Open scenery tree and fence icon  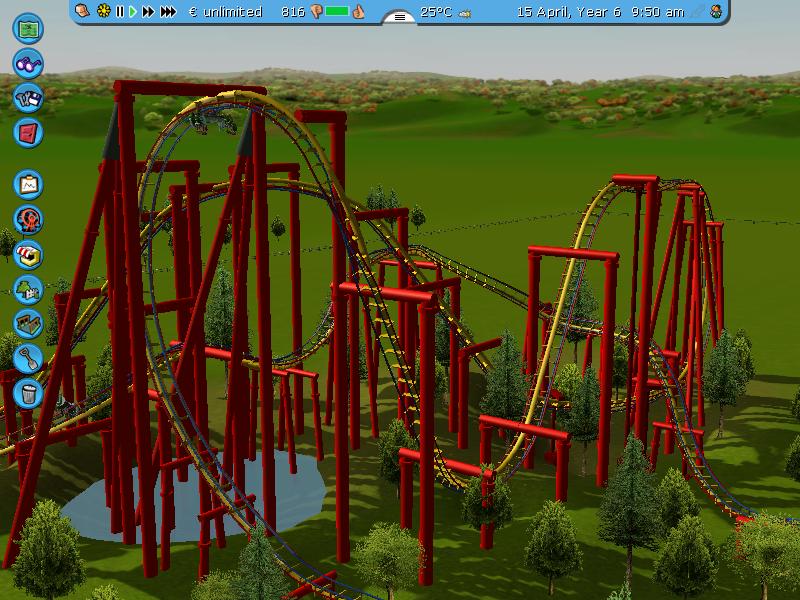point(28,289)
